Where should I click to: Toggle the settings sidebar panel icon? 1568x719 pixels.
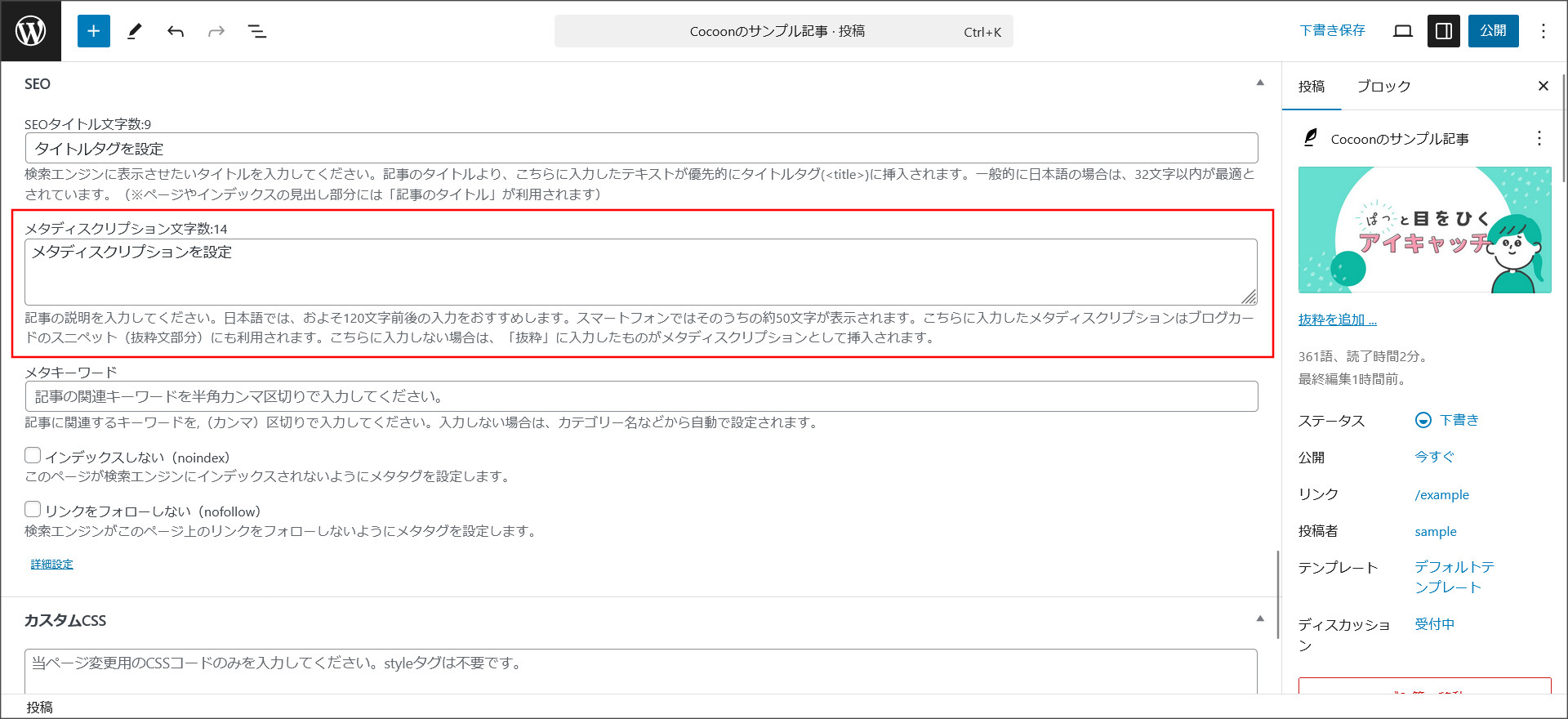[1444, 31]
